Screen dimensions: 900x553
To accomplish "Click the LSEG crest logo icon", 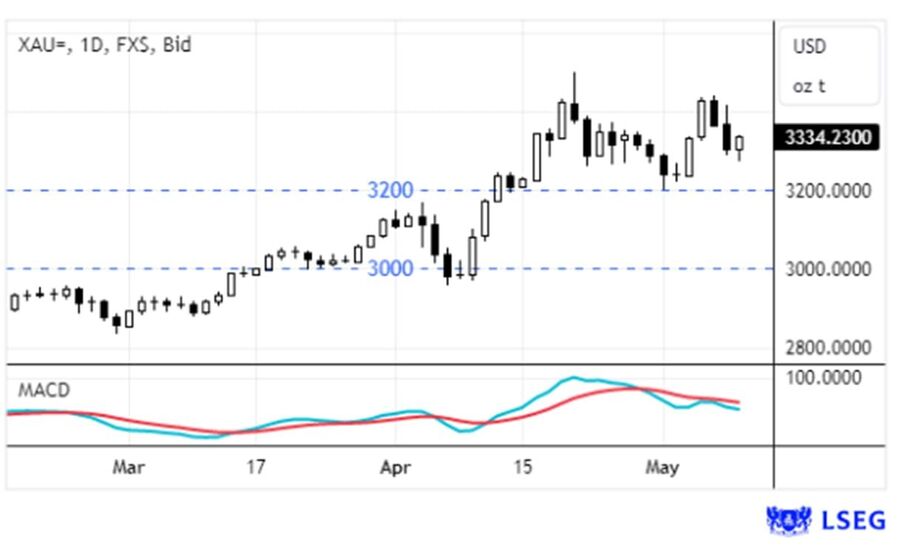I will [788, 520].
